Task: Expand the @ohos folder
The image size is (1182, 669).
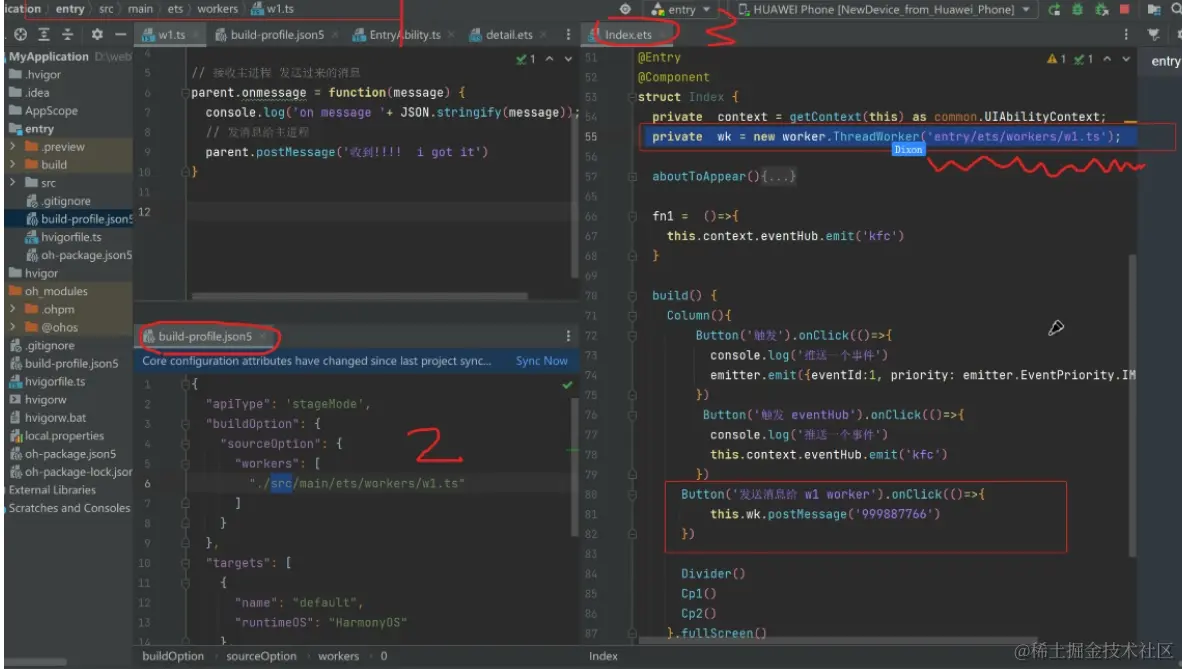Action: [x=13, y=327]
